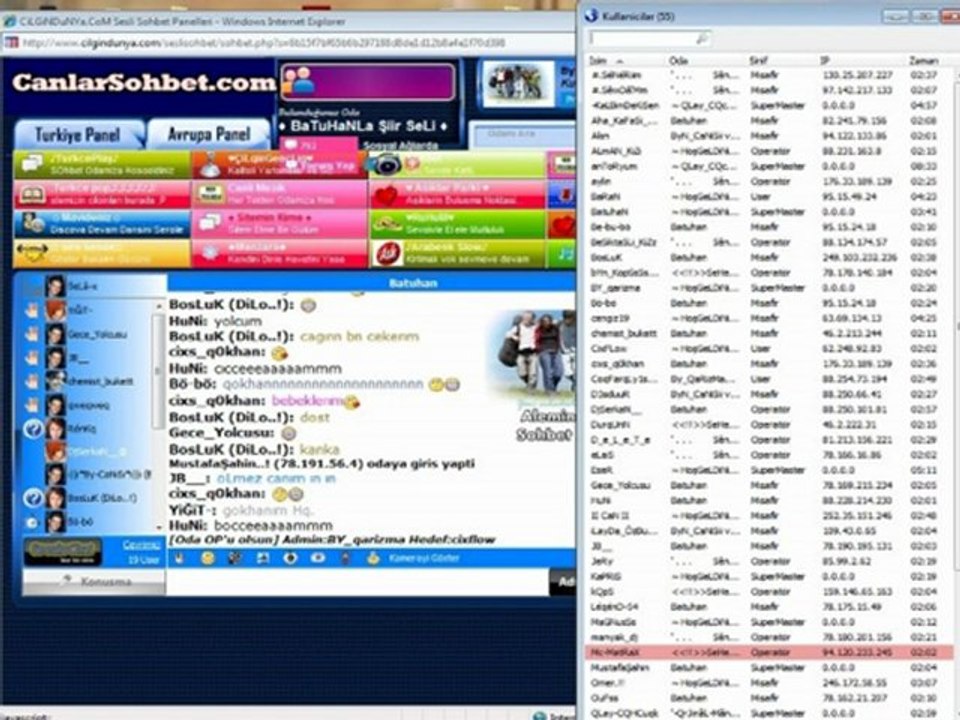Sort by the Zaman column header
The height and width of the screenshot is (720, 960).
point(923,61)
